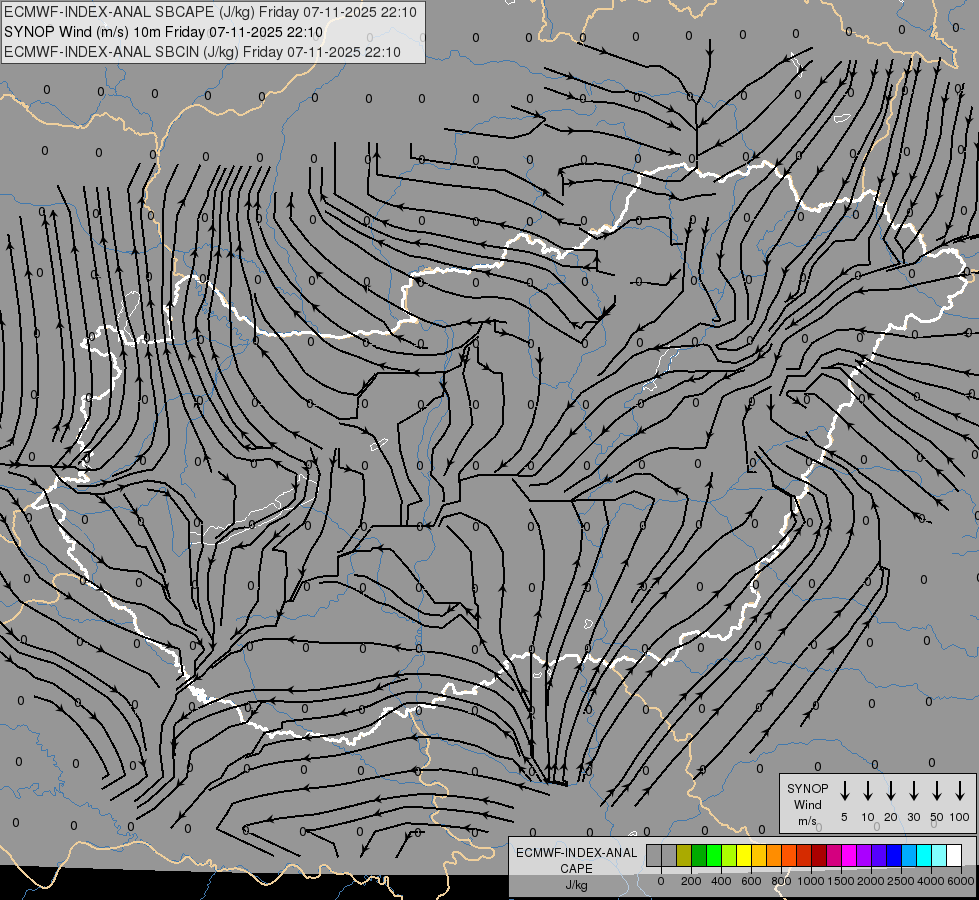Screen dimensions: 979x900
Task: Select the olive CAPE legend swatch
Action: (x=684, y=855)
